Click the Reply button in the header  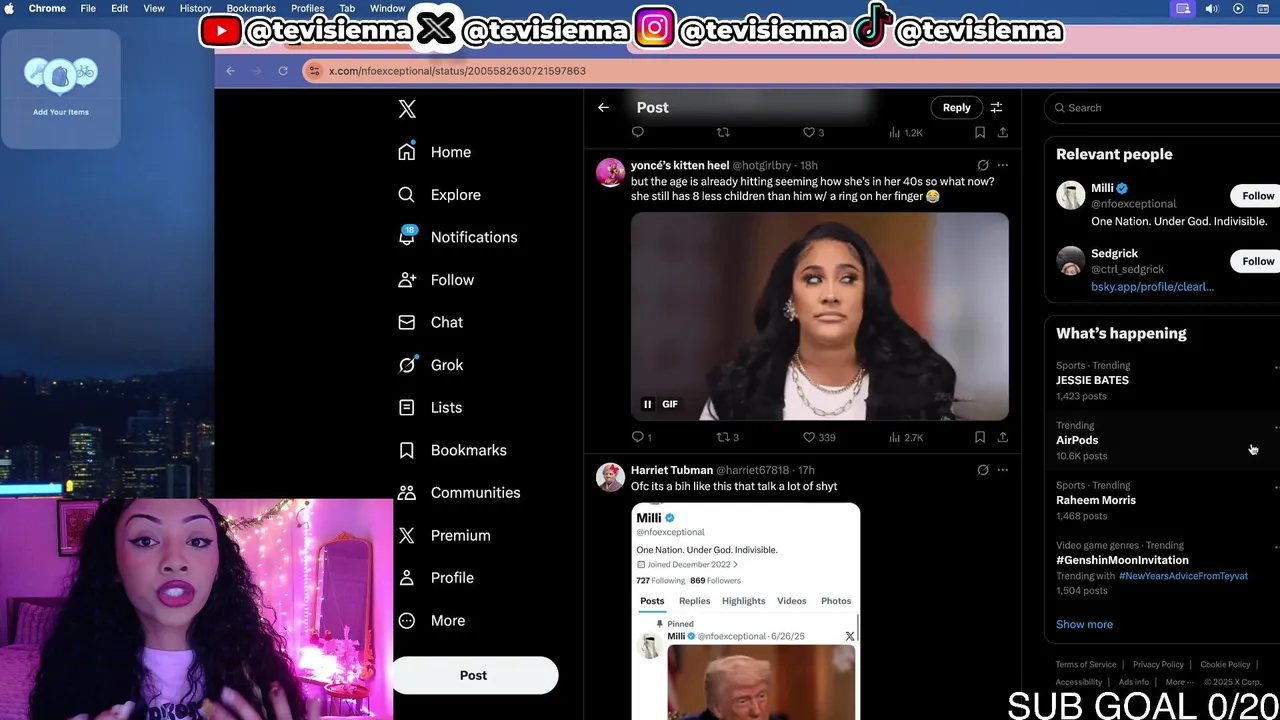pos(956,107)
